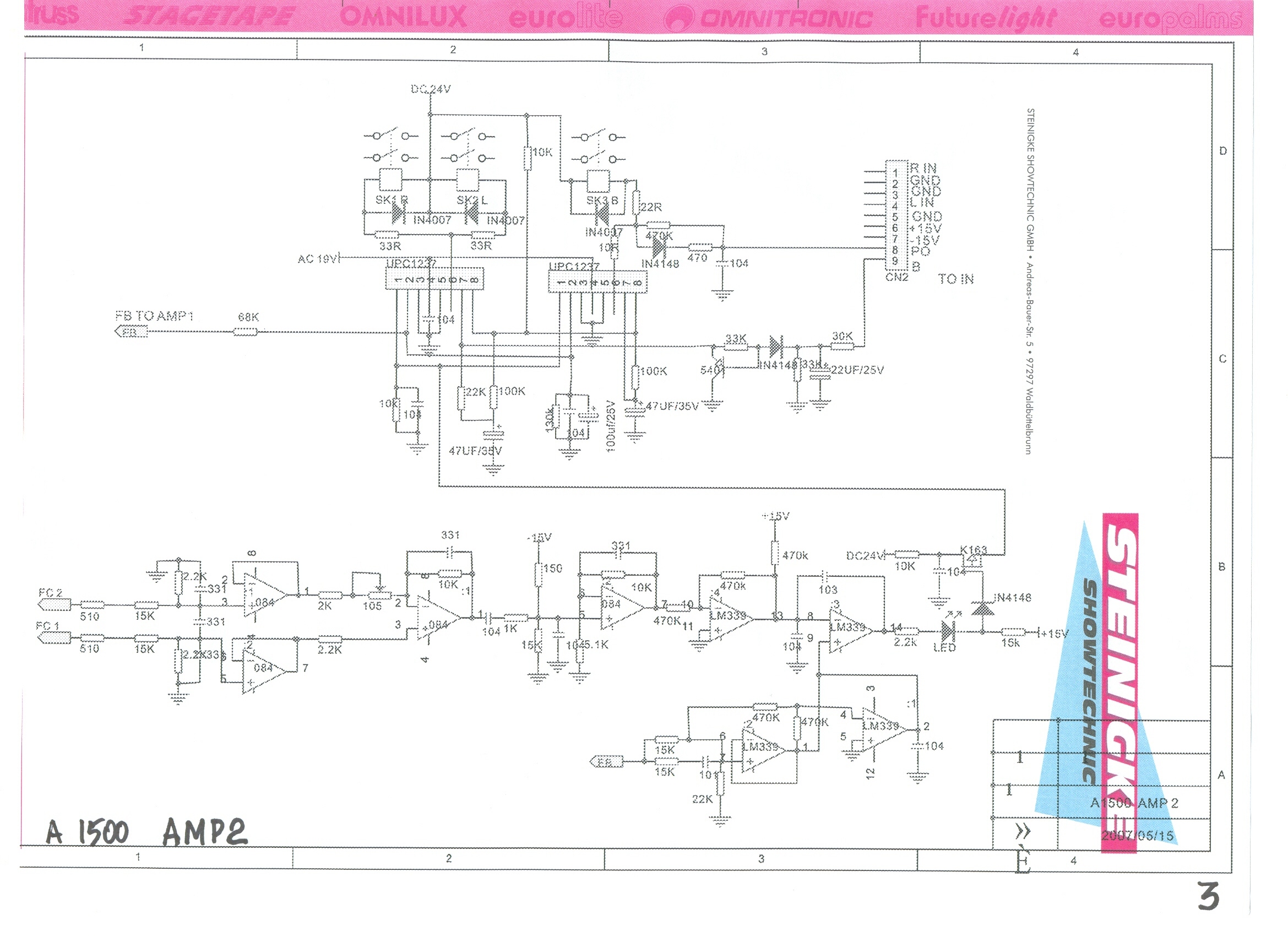The width and height of the screenshot is (1288, 936).
Task: Select the SK1 R relay coil box
Action: 390,180
